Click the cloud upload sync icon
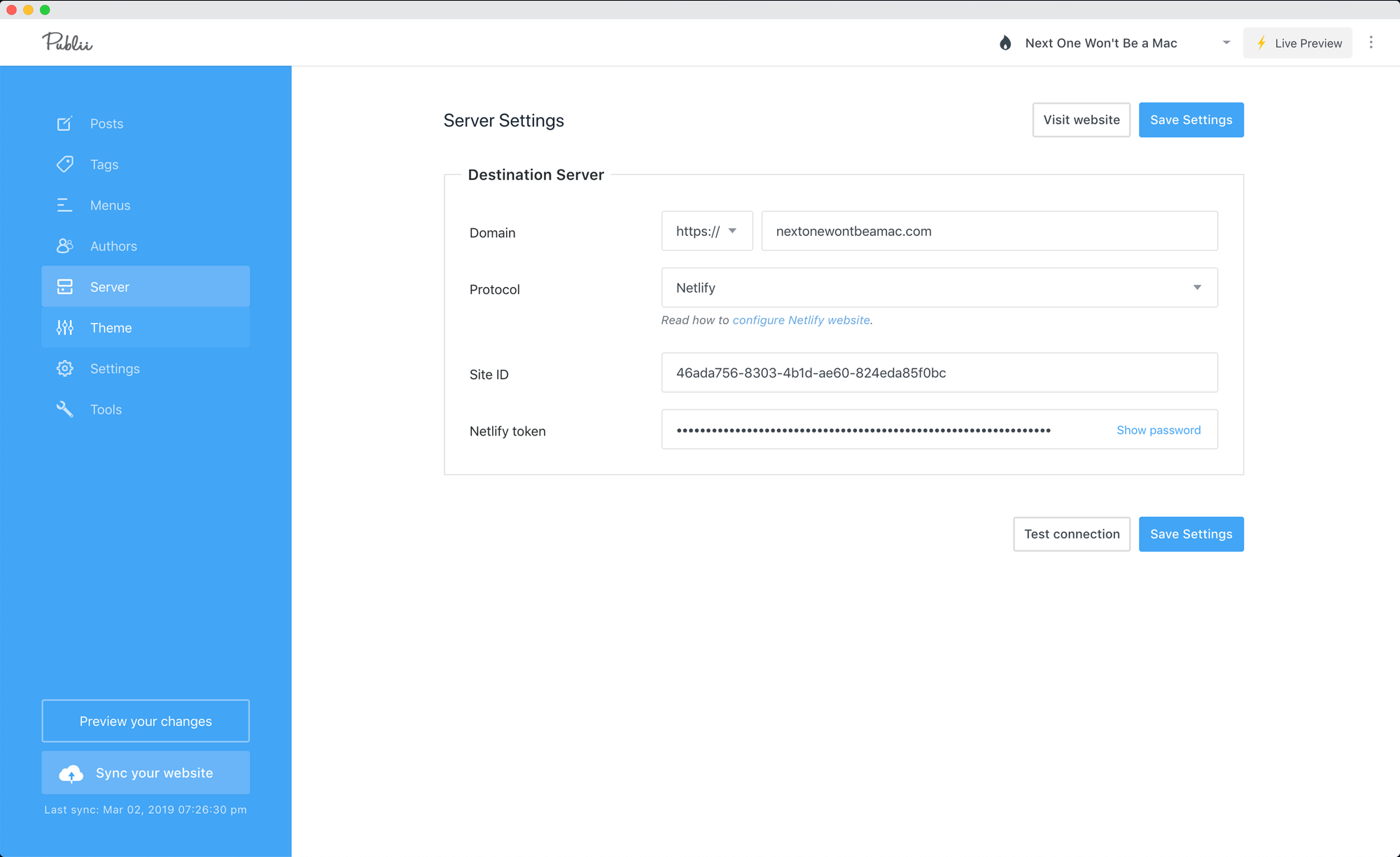The height and width of the screenshot is (857, 1400). (71, 774)
